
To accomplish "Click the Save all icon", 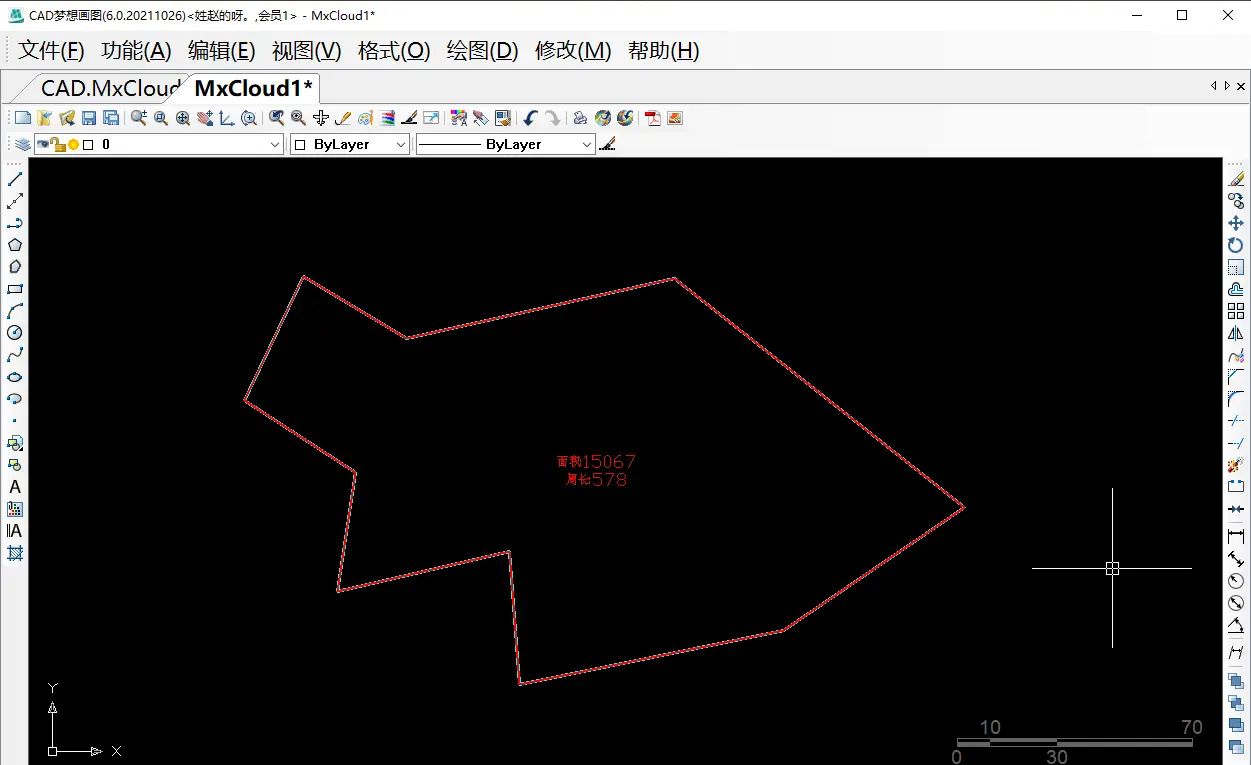I will pos(110,118).
